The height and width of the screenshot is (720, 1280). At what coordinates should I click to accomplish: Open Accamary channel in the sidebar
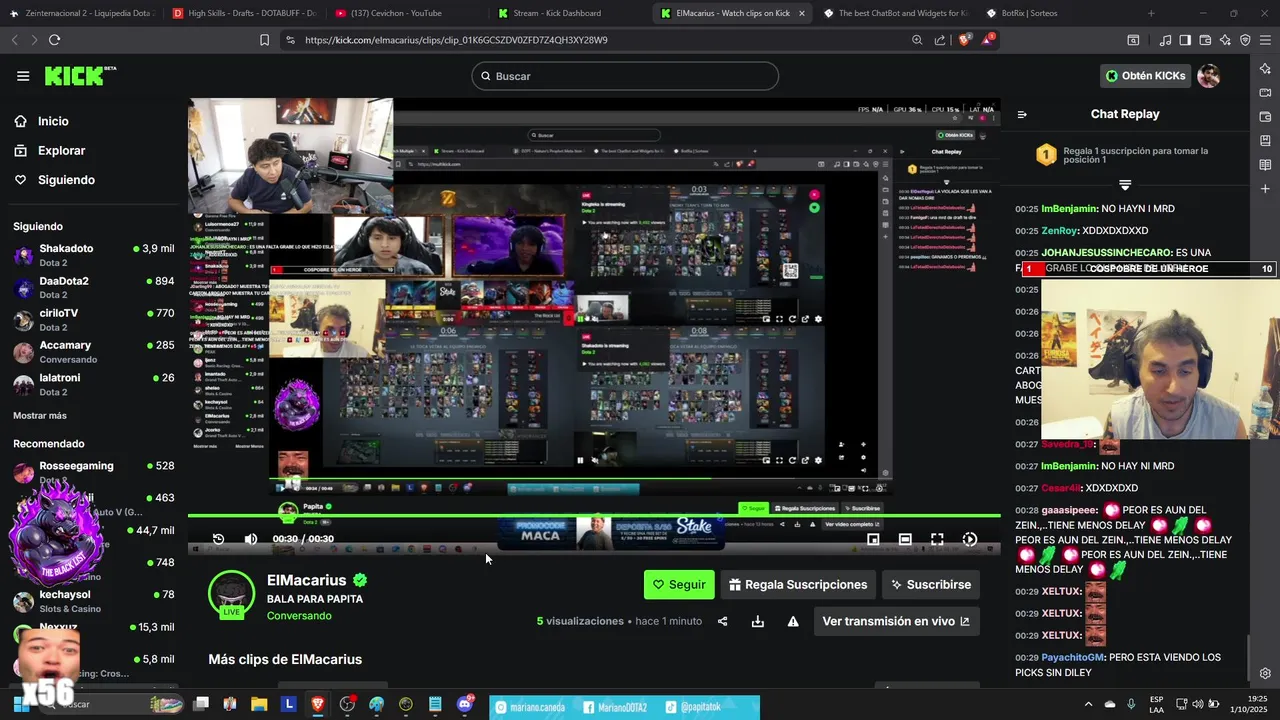coord(94,352)
